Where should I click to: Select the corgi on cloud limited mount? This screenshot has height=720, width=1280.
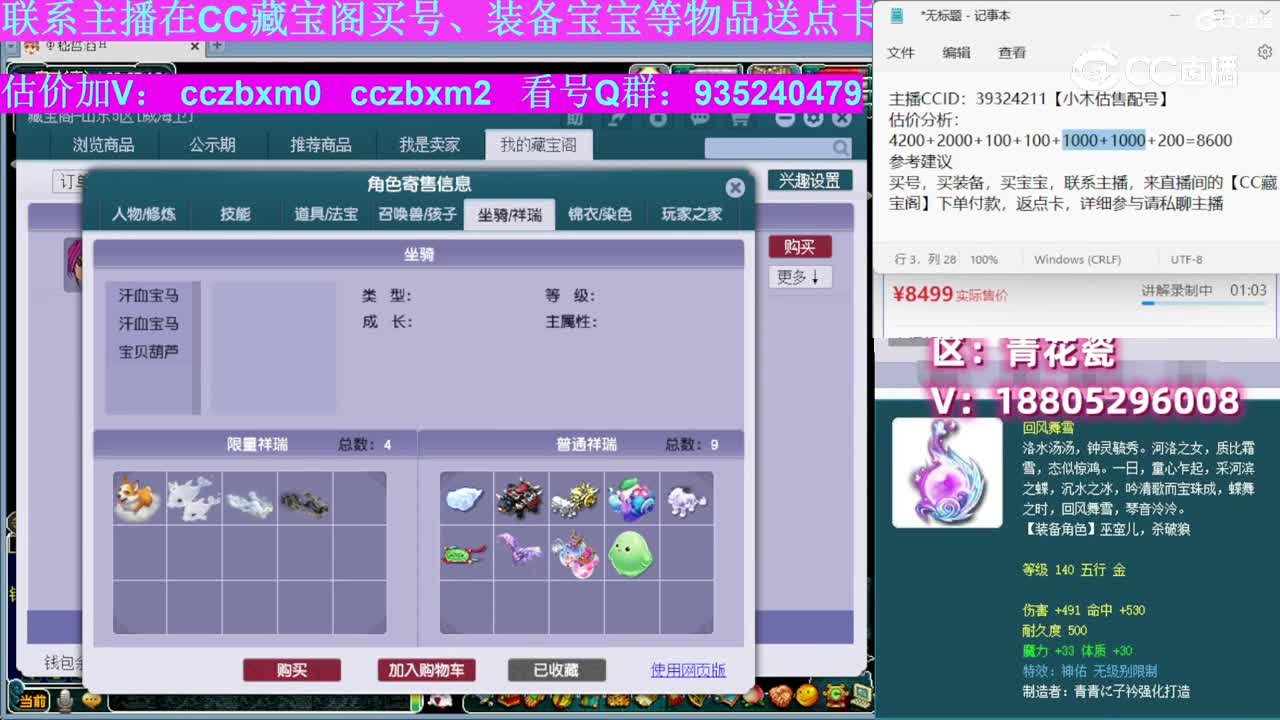(138, 498)
